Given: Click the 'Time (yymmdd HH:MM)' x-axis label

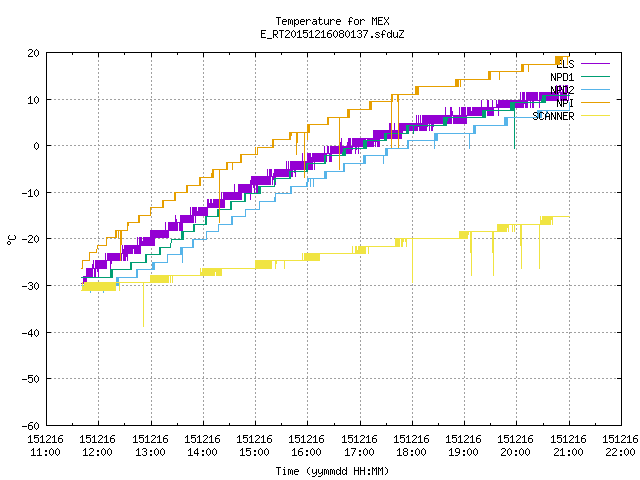Looking at the screenshot, I should tap(332, 471).
